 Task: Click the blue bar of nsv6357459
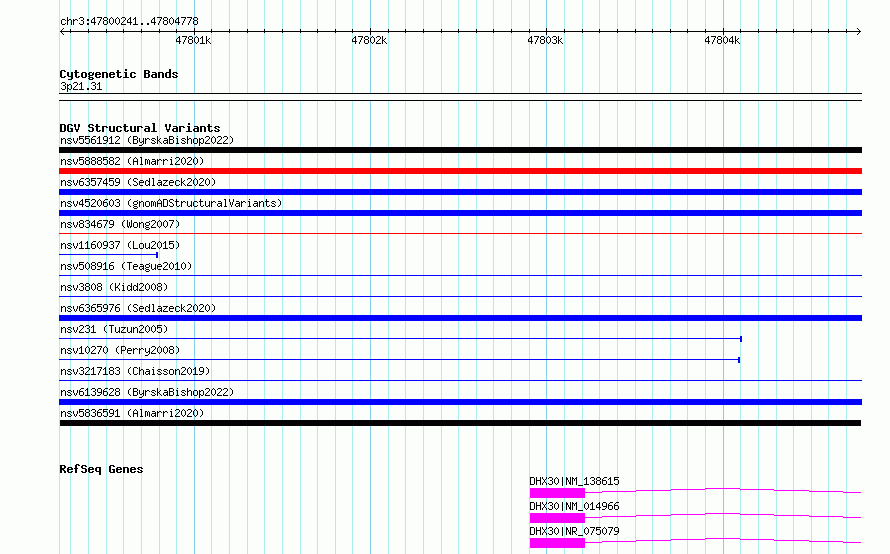(460, 192)
